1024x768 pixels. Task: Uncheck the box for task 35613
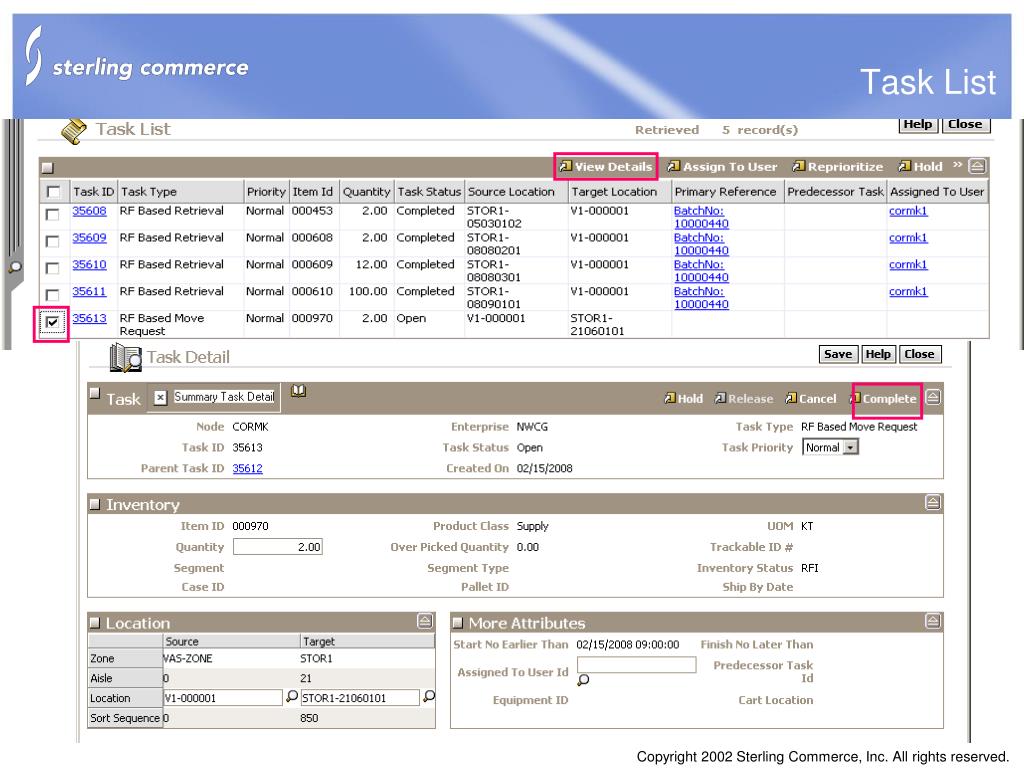(x=53, y=322)
